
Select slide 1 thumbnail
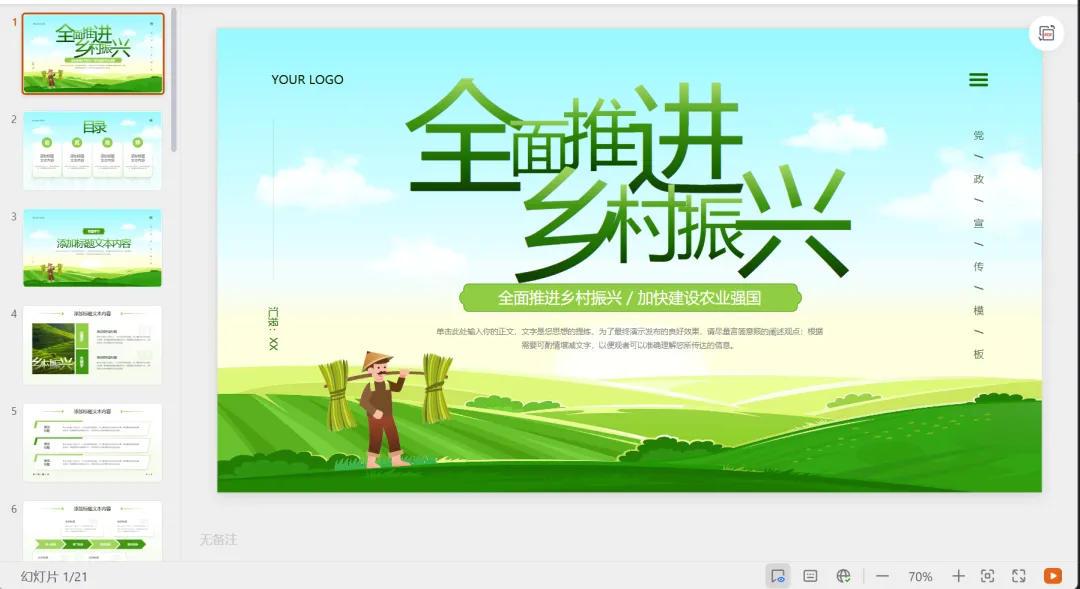point(93,53)
